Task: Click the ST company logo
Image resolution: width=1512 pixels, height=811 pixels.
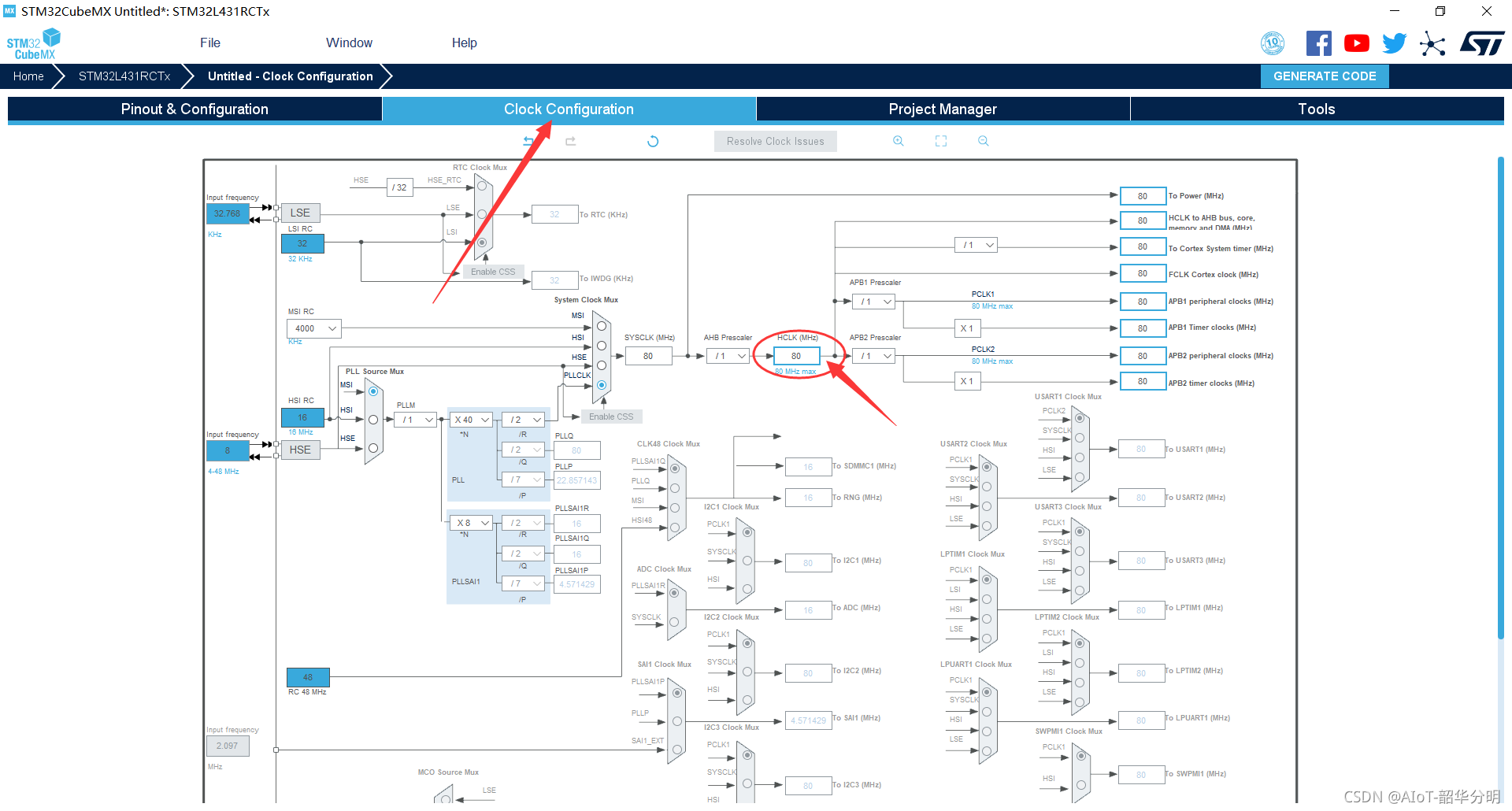Action: tap(1482, 43)
